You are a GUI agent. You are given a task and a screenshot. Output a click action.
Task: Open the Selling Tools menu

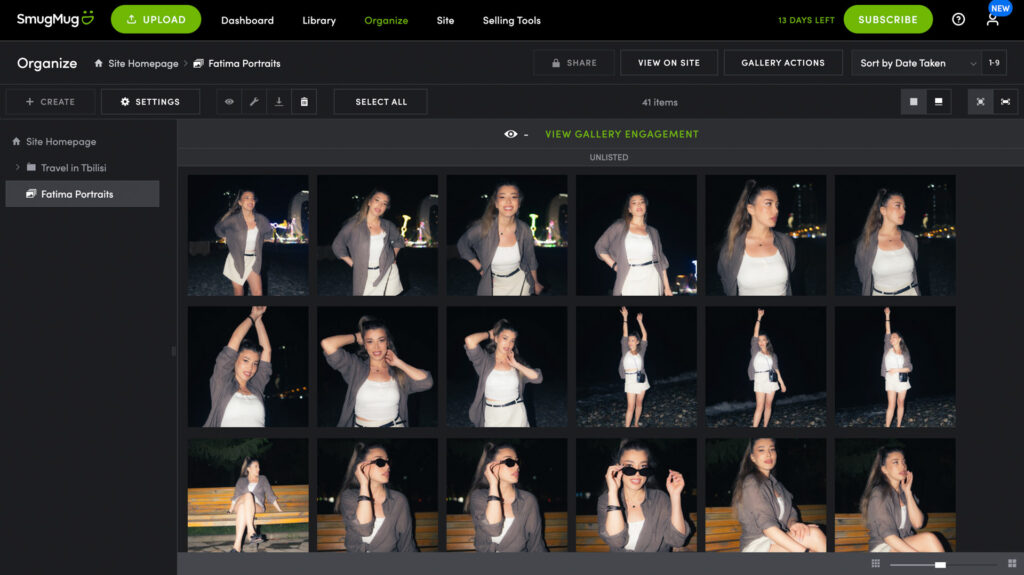click(x=511, y=20)
